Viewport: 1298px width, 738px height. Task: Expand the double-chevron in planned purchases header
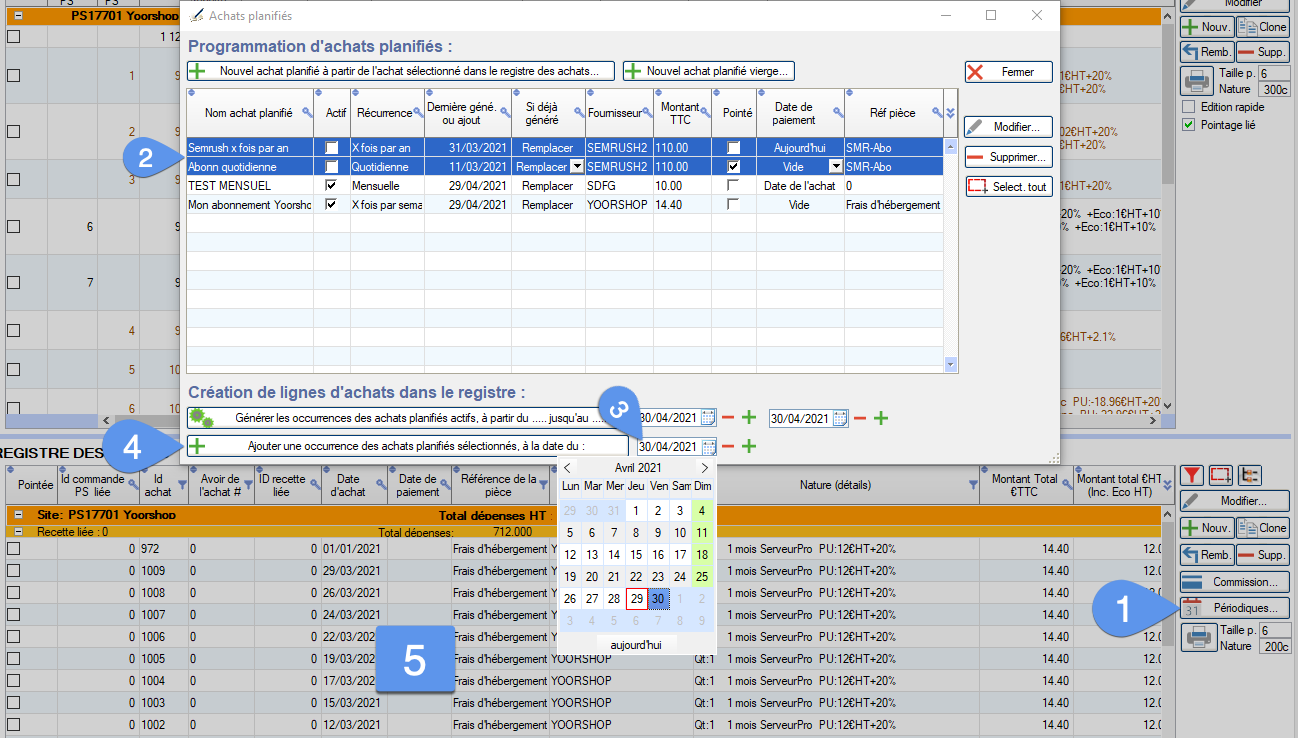click(x=950, y=113)
